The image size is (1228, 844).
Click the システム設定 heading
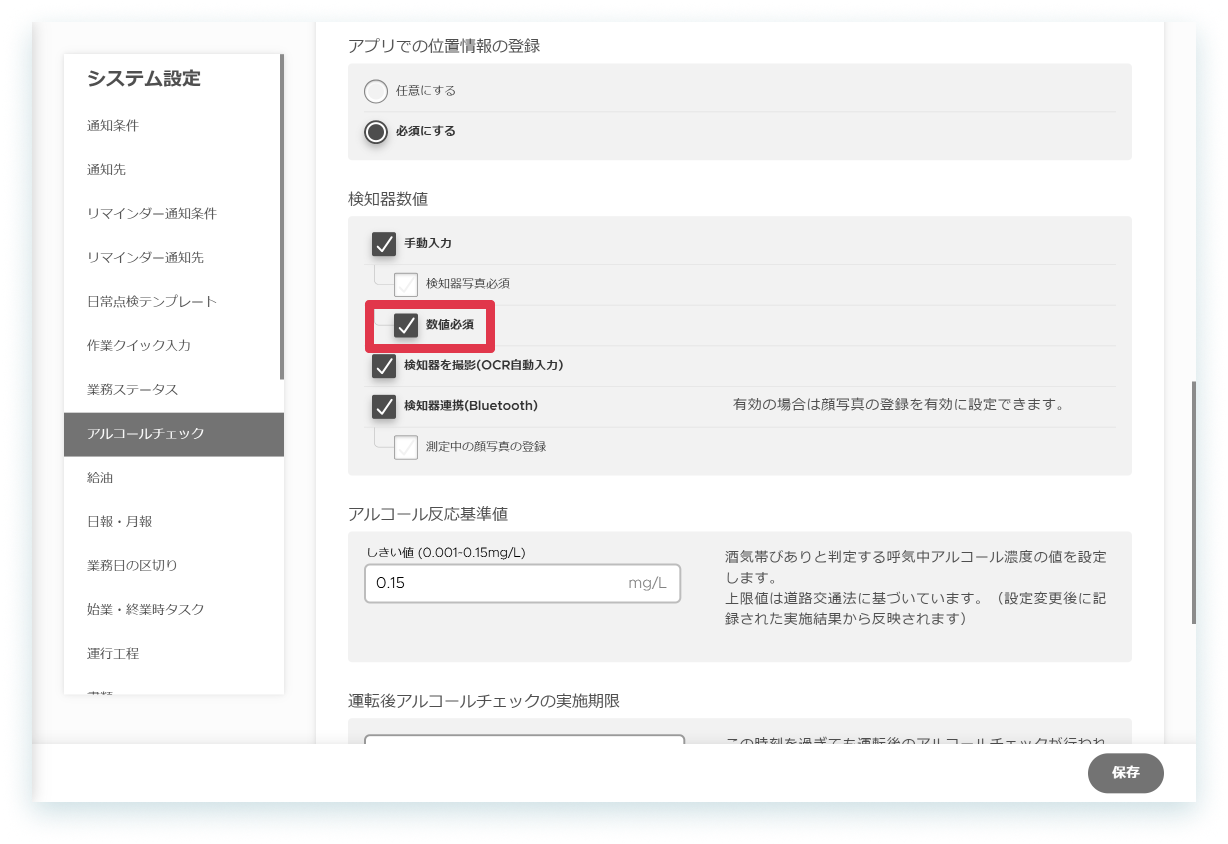click(x=144, y=79)
